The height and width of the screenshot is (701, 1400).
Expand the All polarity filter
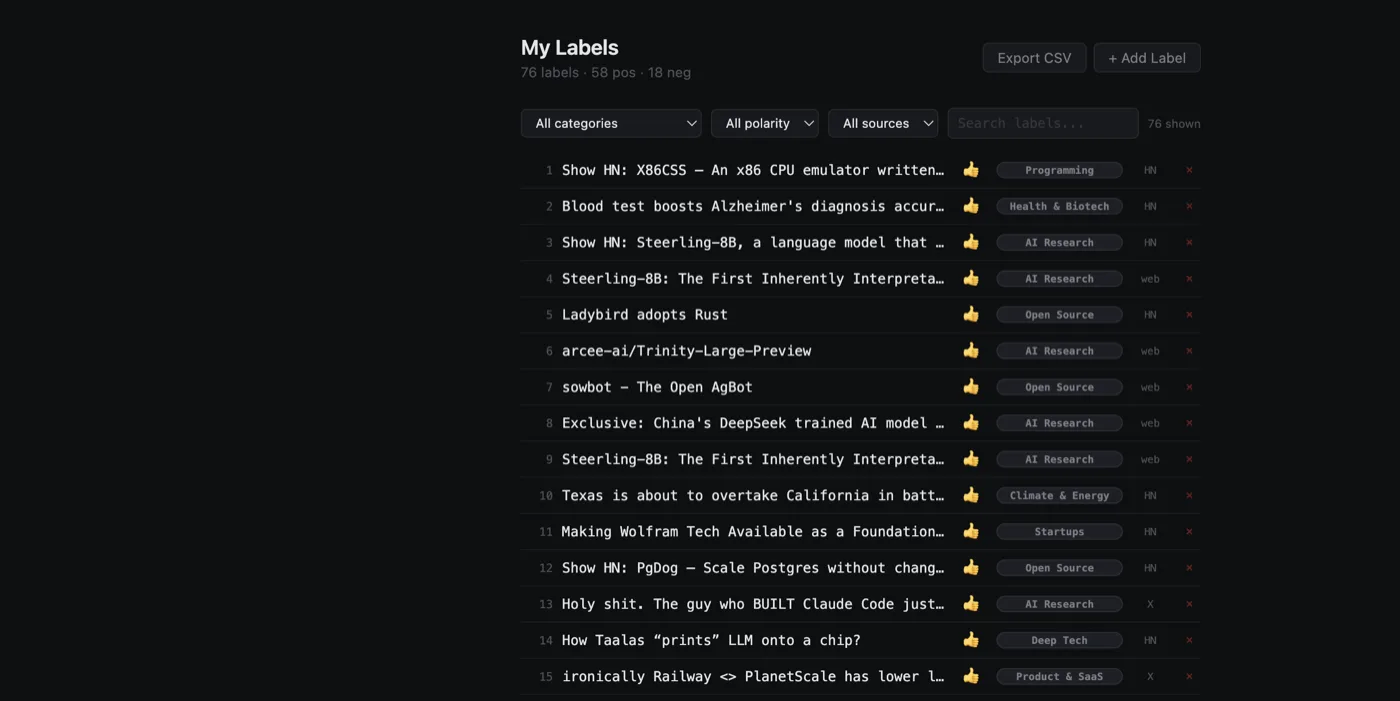click(x=764, y=123)
